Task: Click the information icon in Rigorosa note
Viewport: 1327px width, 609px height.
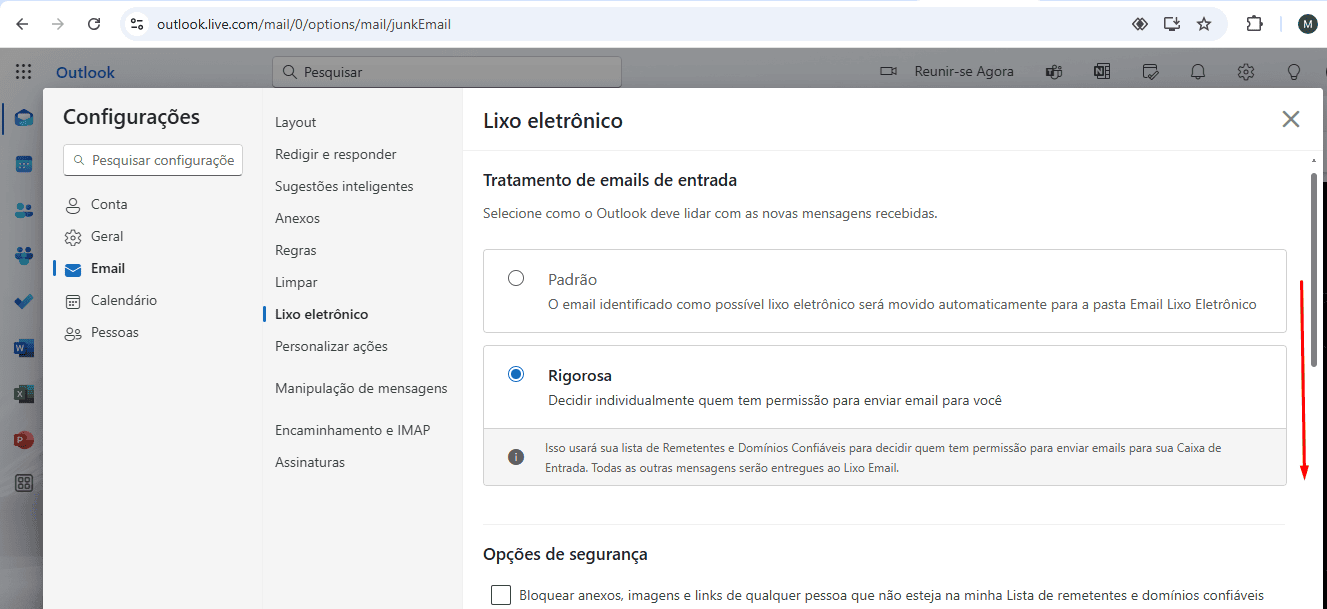Action: click(516, 457)
